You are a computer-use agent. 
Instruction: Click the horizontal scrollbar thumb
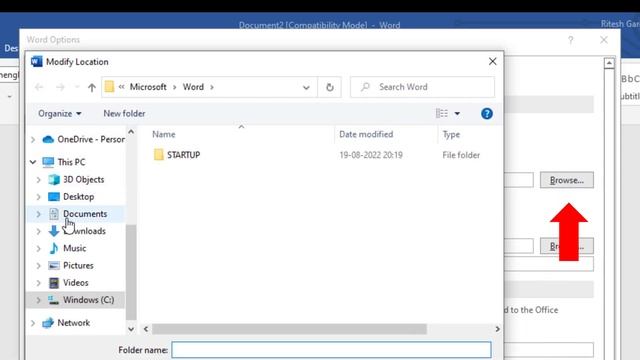click(x=289, y=329)
